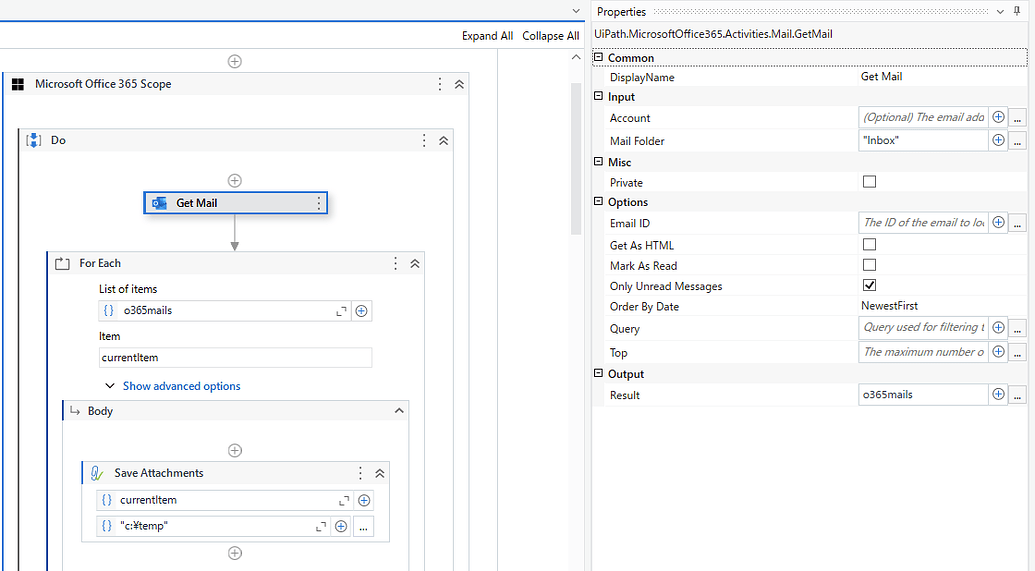This screenshot has width=1035, height=571.
Task: Pin the Properties panel
Action: (1017, 11)
